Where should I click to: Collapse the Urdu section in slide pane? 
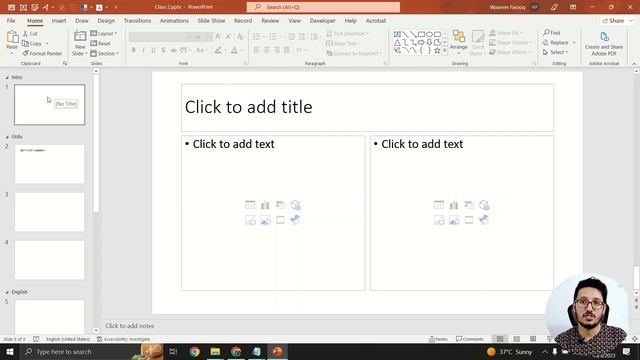coord(7,137)
